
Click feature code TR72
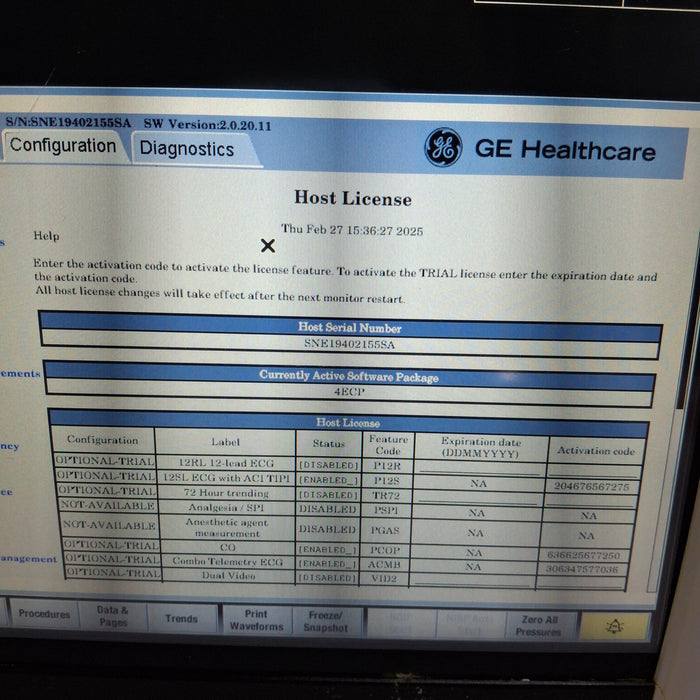[x=386, y=496]
